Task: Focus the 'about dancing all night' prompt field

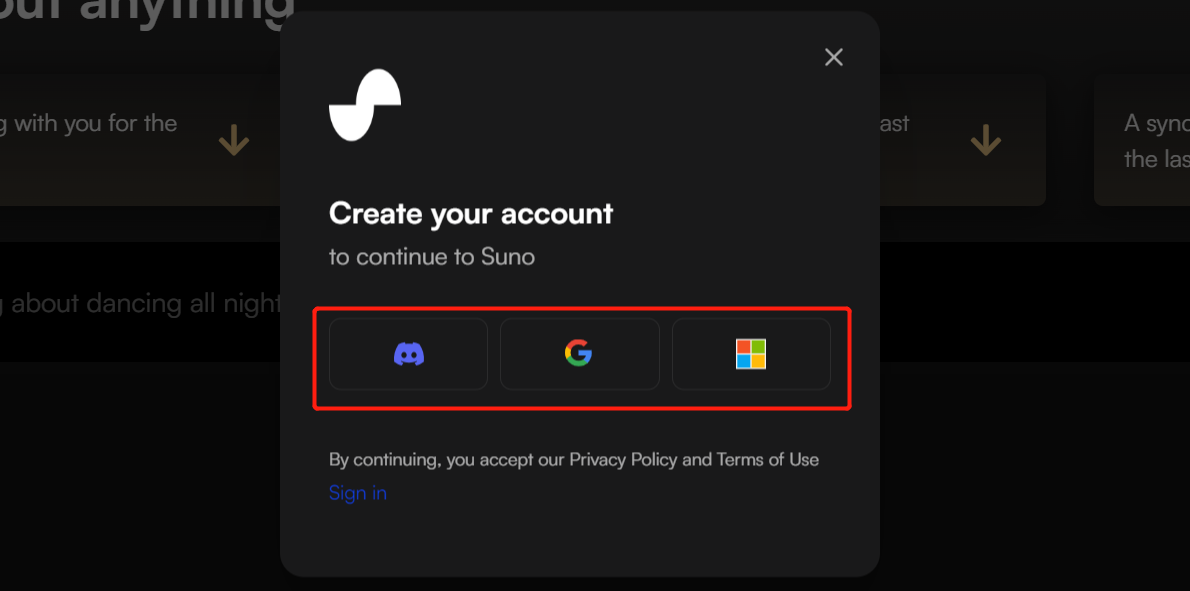Action: [140, 303]
